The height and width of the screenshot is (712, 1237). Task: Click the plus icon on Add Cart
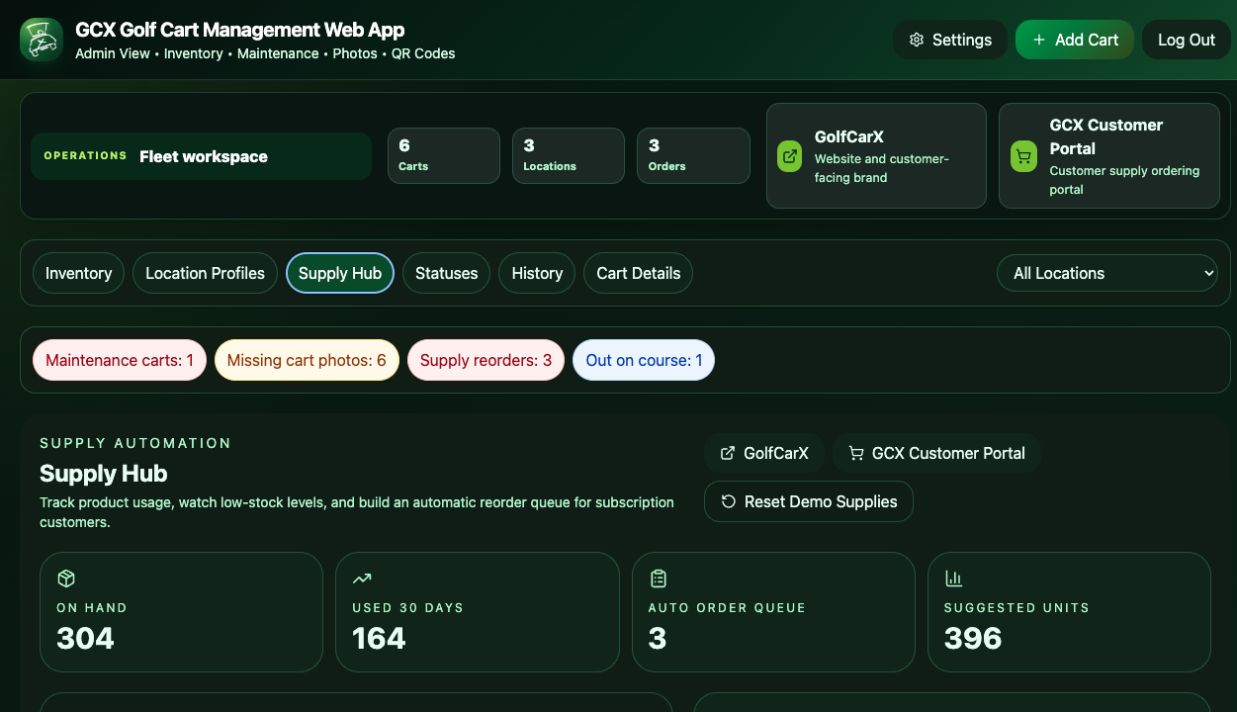pos(1039,40)
